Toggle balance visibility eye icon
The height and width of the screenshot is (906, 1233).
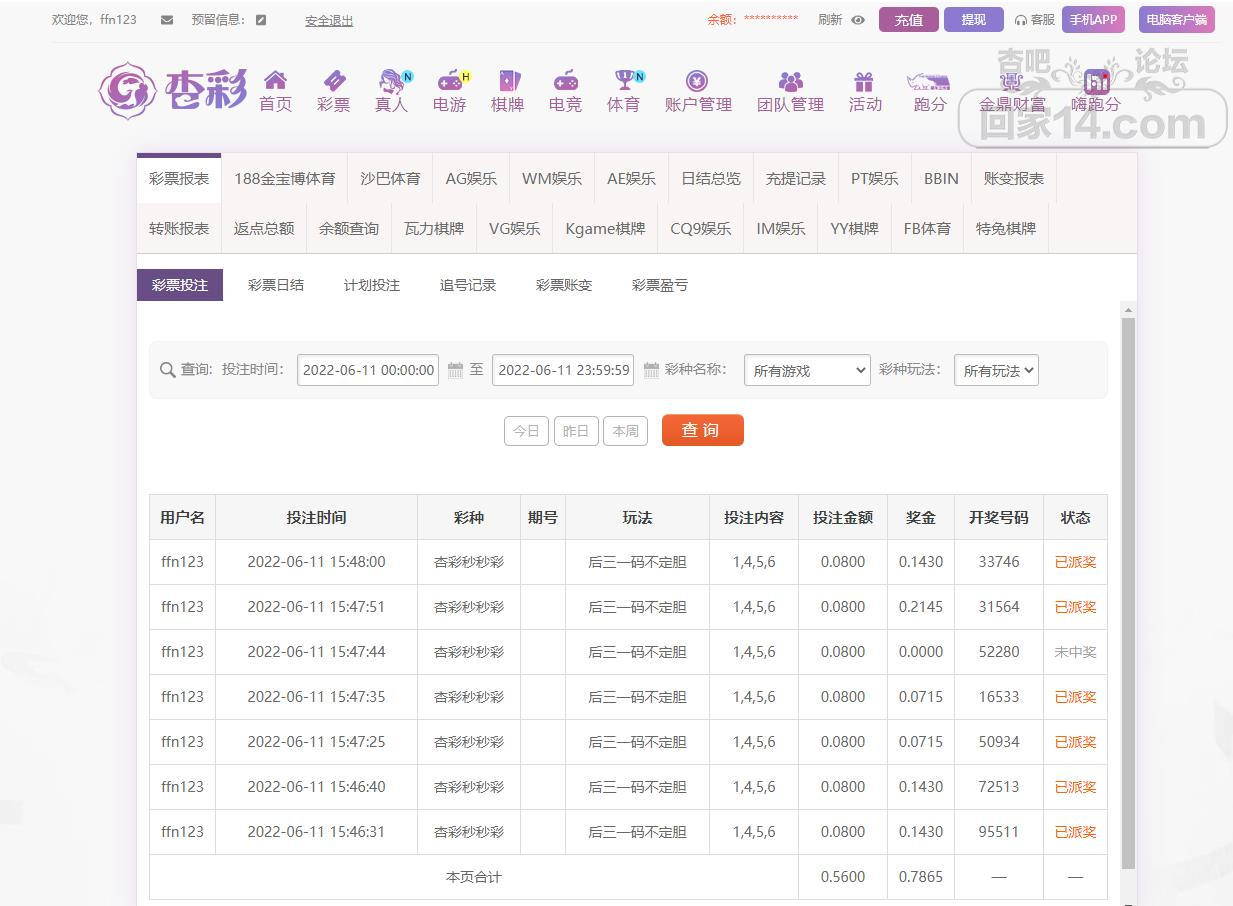click(858, 20)
